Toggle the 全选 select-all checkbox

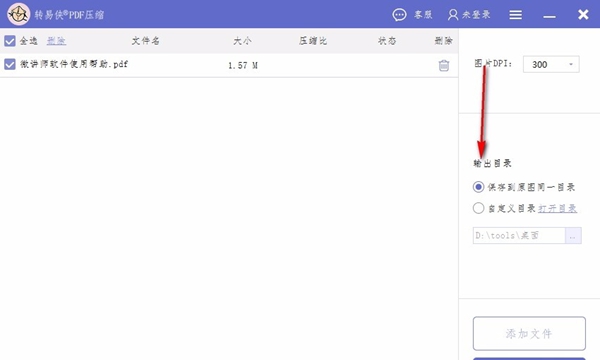pos(10,41)
